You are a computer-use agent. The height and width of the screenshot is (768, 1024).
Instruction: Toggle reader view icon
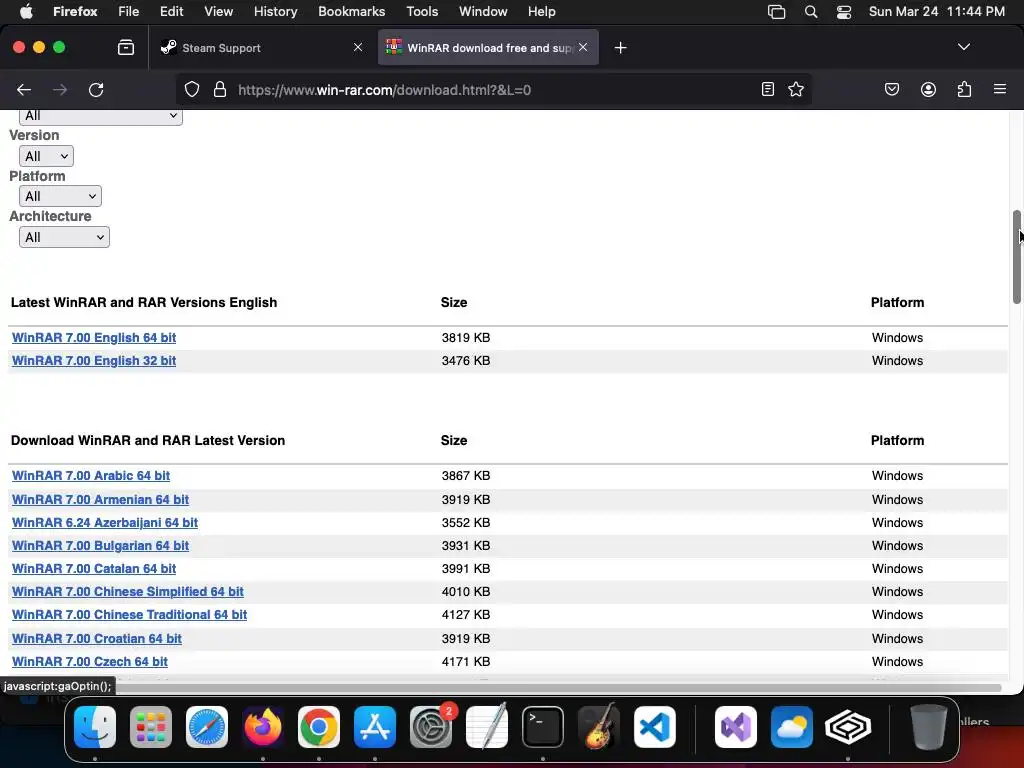[768, 89]
